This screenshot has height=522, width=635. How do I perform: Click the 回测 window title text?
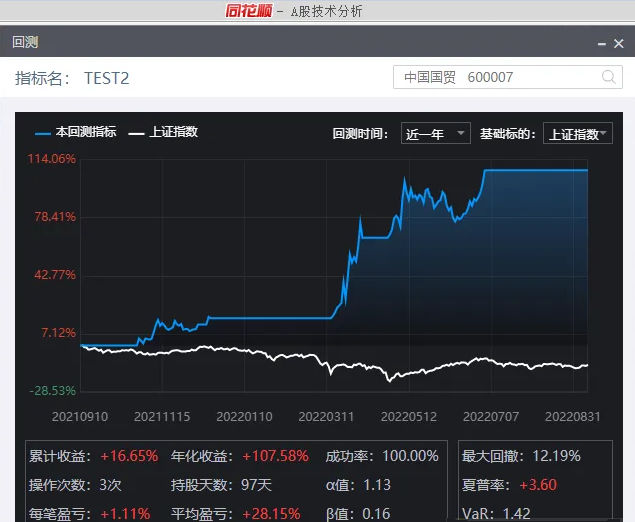coord(25,42)
